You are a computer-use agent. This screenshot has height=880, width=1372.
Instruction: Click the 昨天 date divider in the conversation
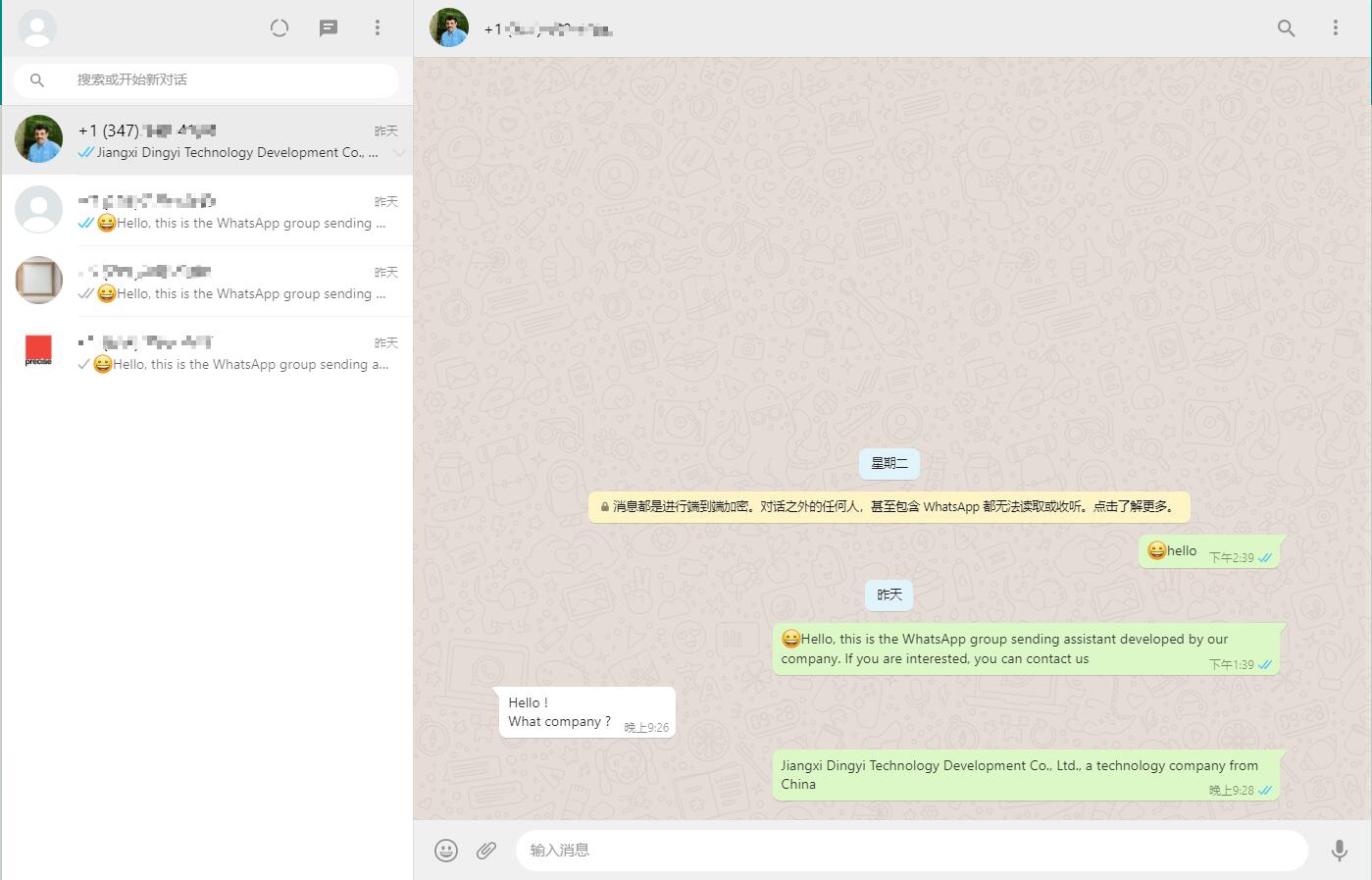[889, 595]
